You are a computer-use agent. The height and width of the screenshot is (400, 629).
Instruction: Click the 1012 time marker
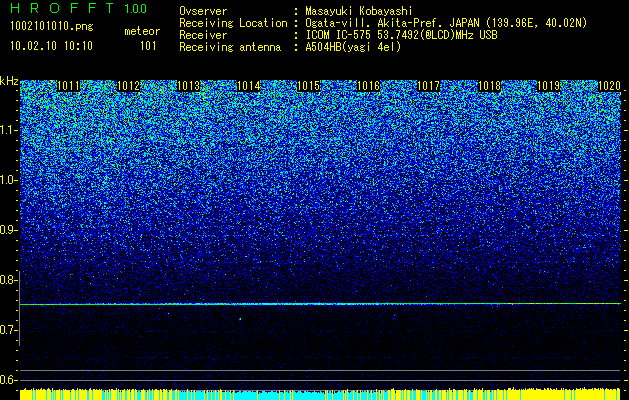point(128,86)
